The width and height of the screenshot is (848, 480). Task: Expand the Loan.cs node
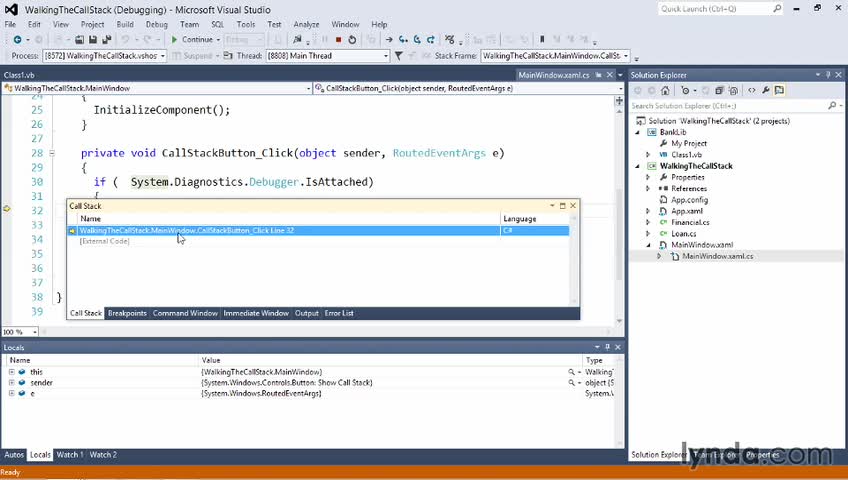tap(648, 234)
